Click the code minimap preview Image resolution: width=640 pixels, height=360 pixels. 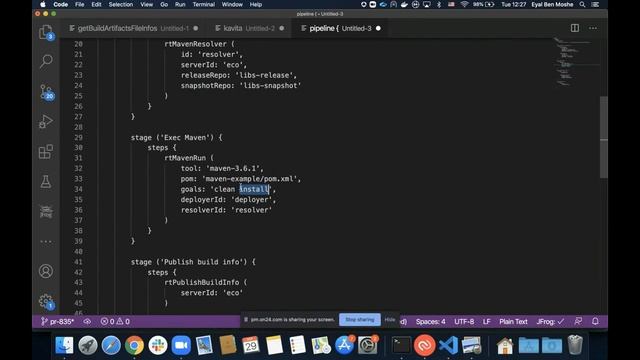(576, 61)
